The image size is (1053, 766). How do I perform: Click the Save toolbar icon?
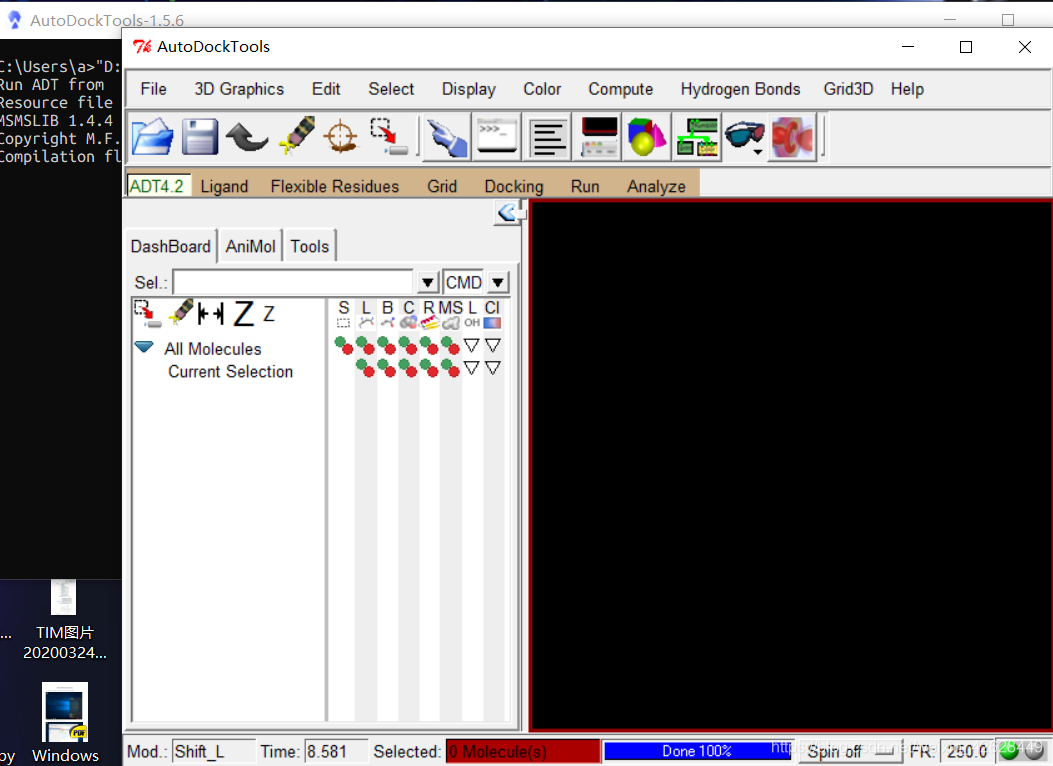(x=199, y=136)
